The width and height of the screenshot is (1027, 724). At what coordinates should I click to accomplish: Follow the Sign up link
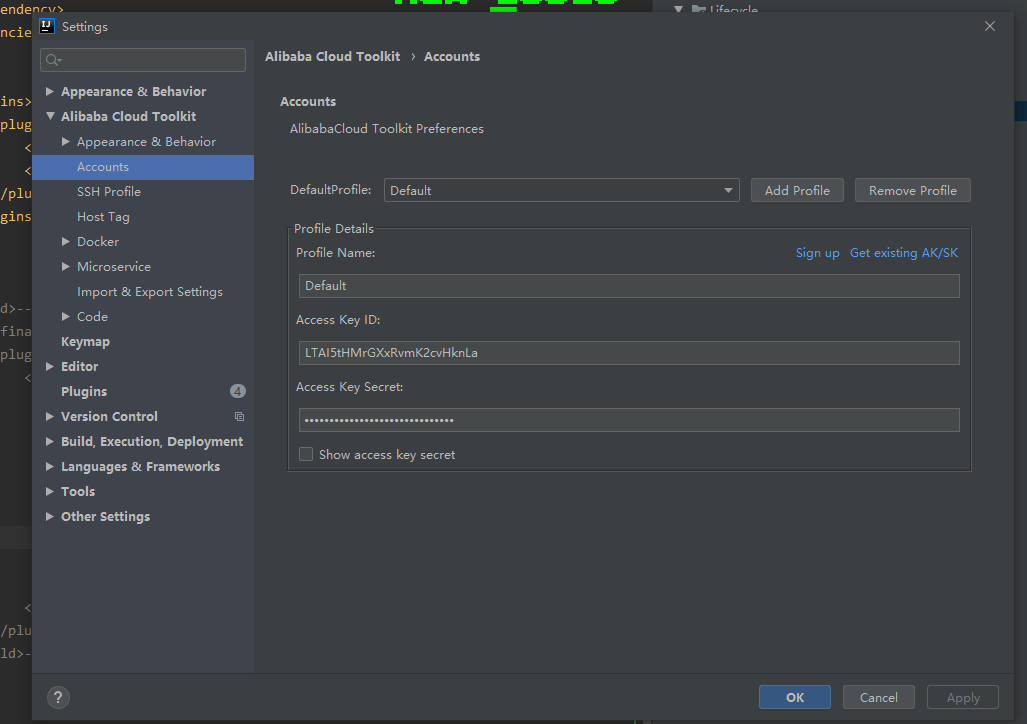[x=817, y=253]
